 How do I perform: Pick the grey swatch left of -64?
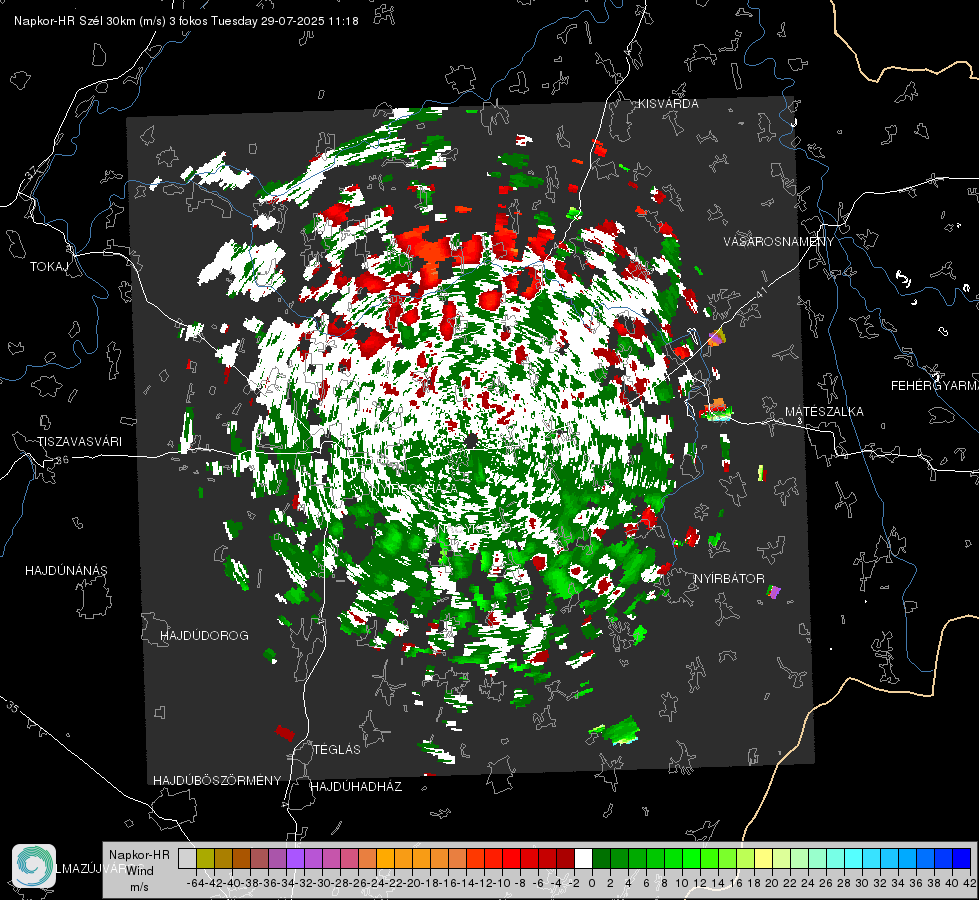[187, 859]
